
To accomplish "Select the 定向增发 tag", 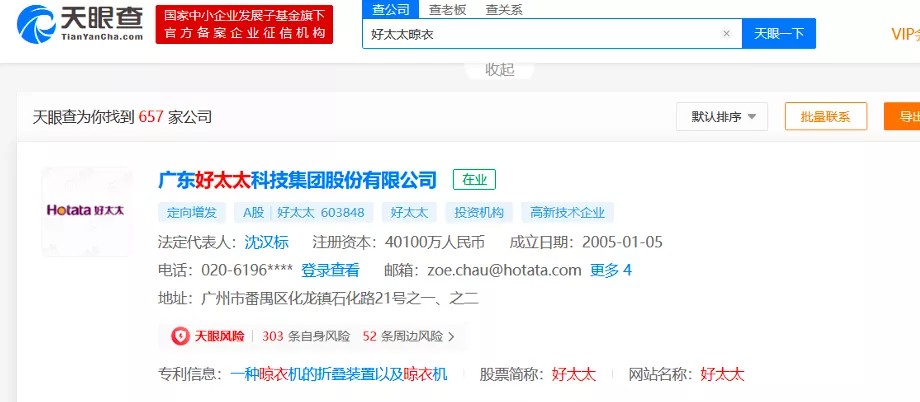I will [191, 212].
